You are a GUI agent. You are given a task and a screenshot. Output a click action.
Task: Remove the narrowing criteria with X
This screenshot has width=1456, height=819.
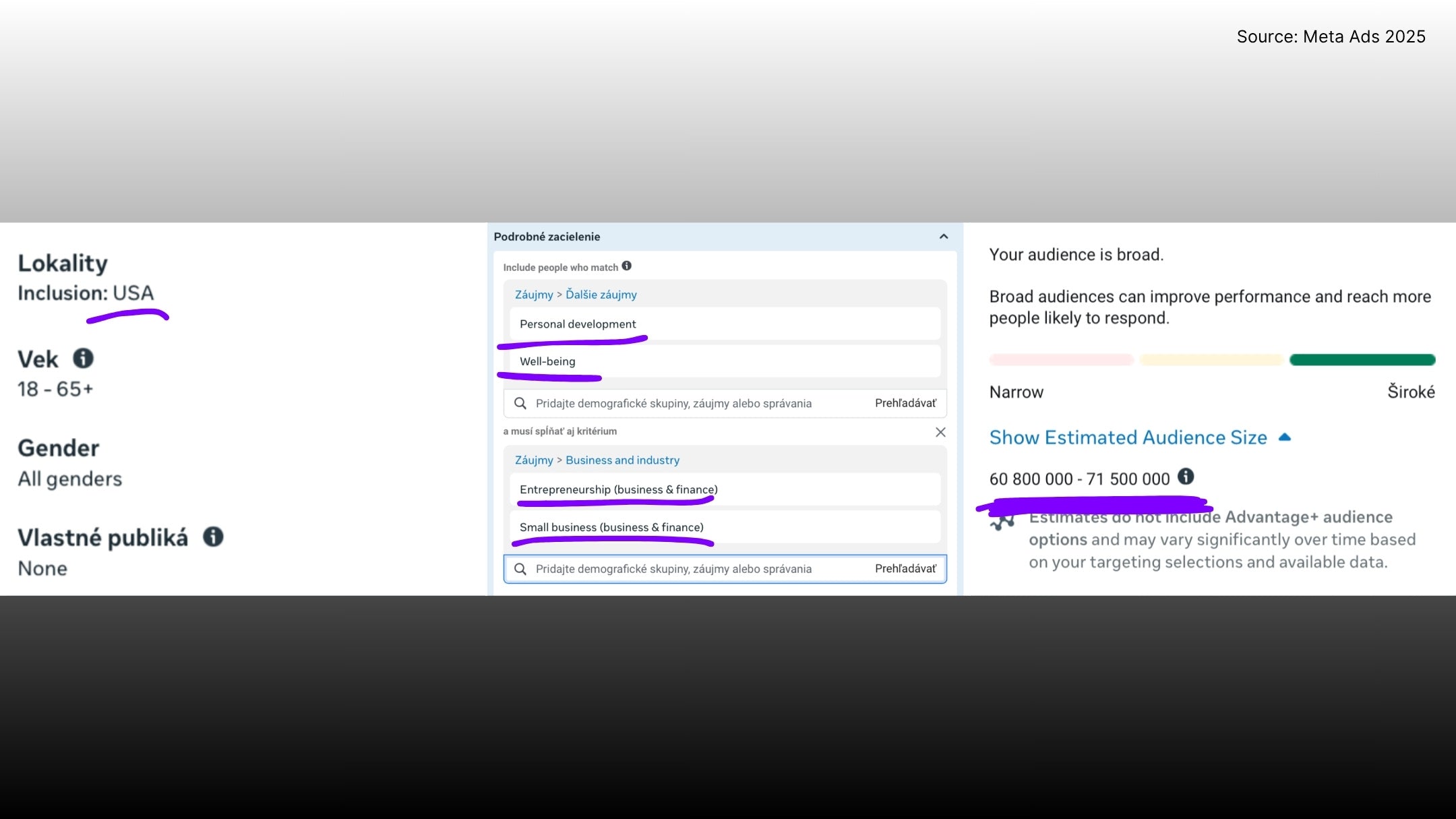pos(940,432)
